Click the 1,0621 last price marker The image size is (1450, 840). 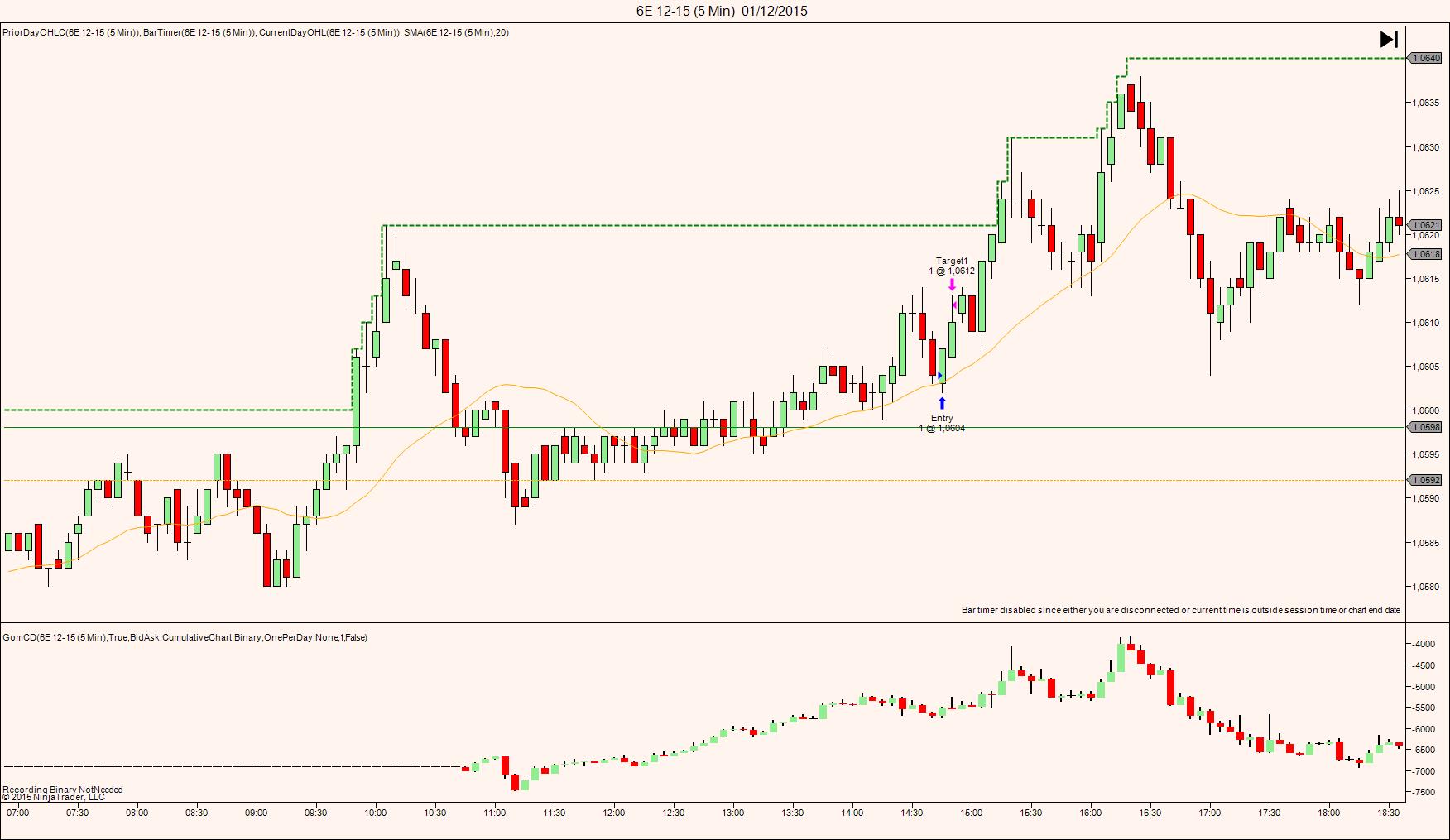click(x=1425, y=225)
